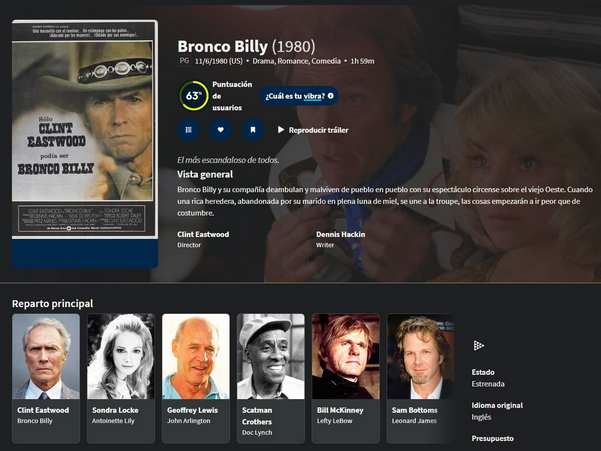Add to watchlist bookmark icon
The width and height of the screenshot is (601, 451).
(253, 130)
